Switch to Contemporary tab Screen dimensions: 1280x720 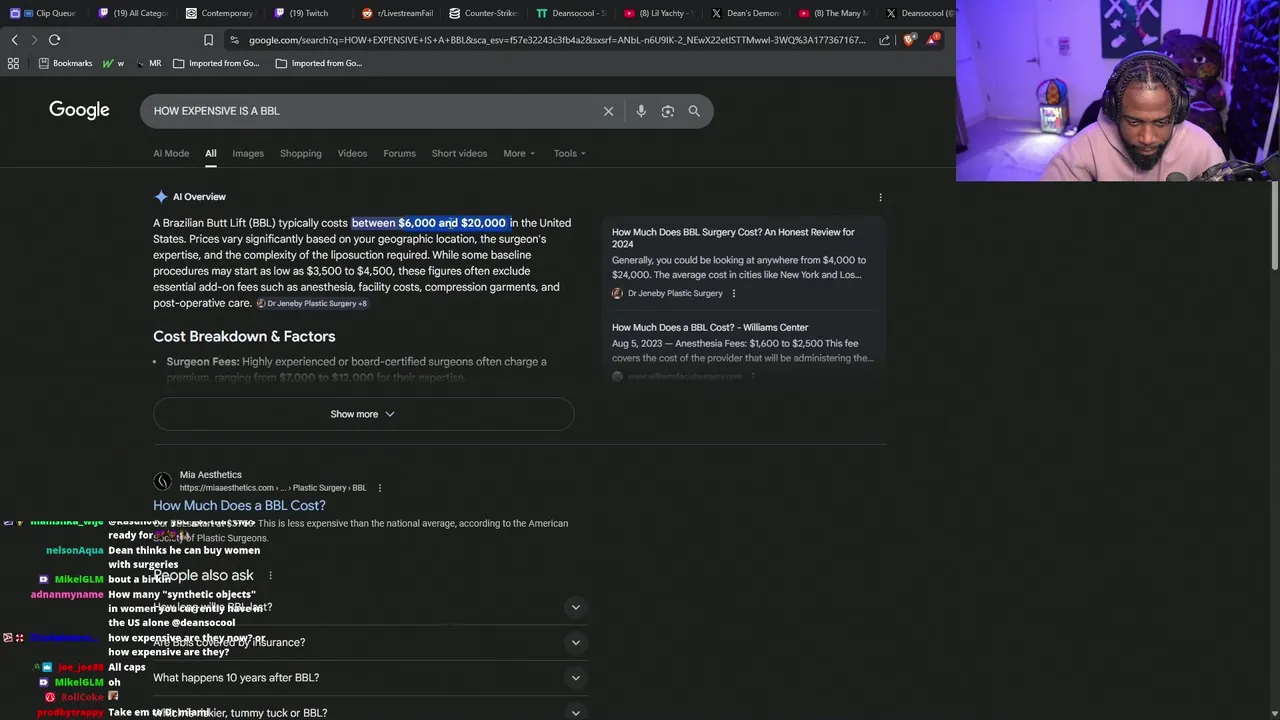pos(221,13)
